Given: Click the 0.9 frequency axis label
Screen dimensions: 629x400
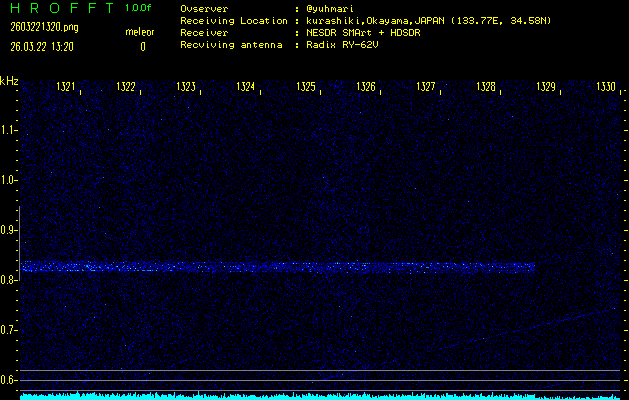Looking at the screenshot, I should (9, 230).
